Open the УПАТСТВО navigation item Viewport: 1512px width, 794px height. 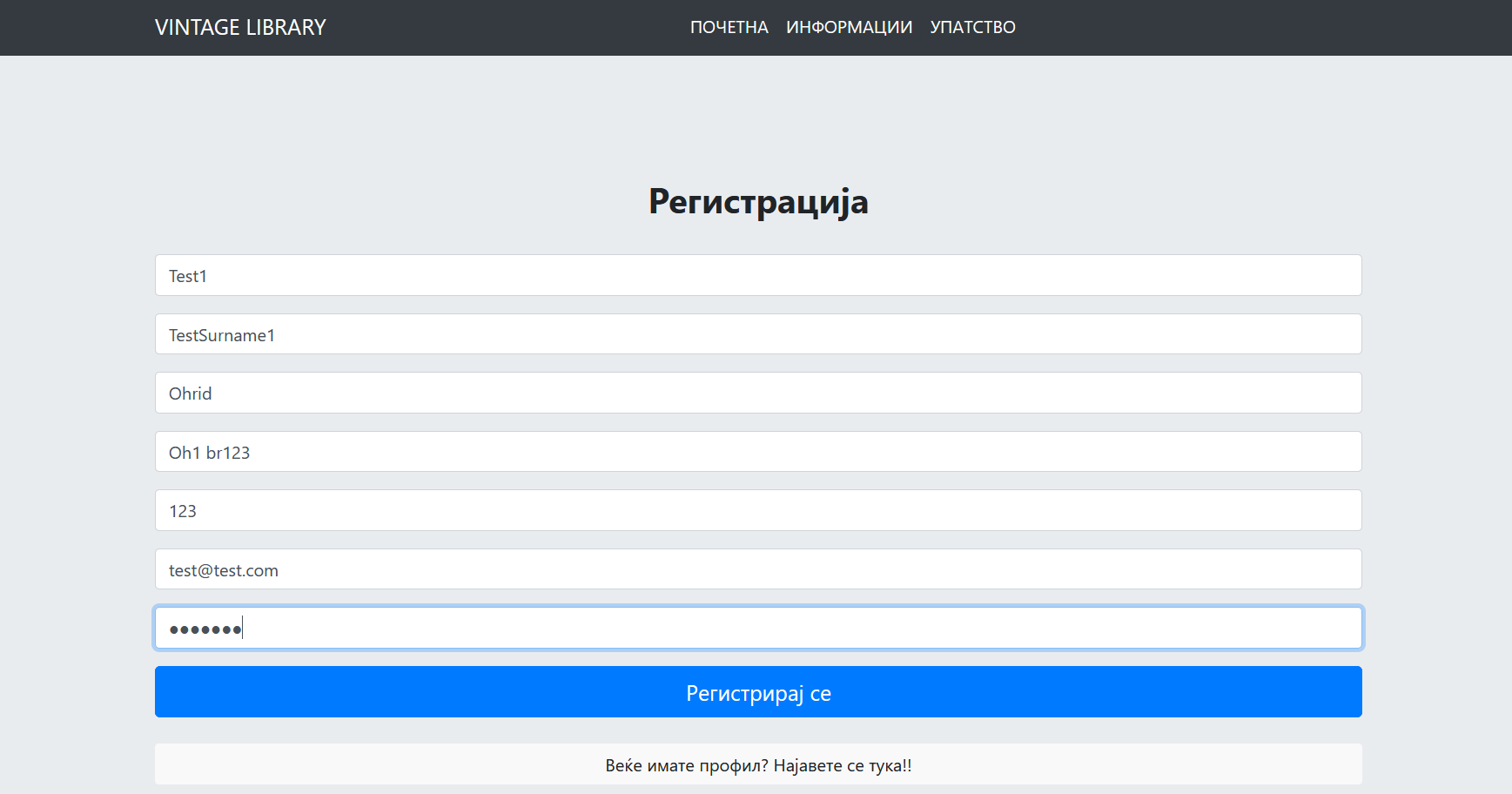click(x=972, y=28)
